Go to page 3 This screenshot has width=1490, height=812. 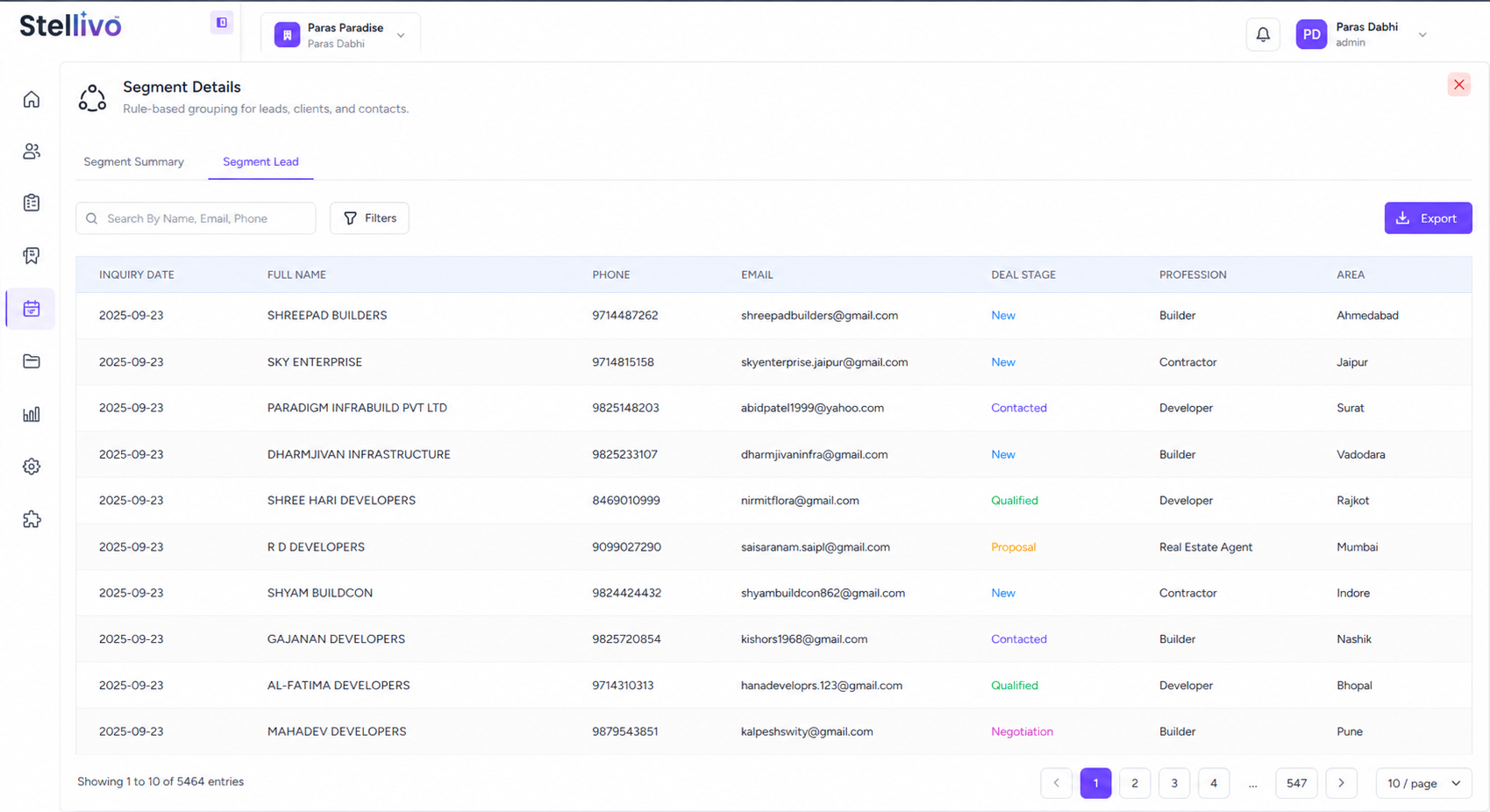1174,783
